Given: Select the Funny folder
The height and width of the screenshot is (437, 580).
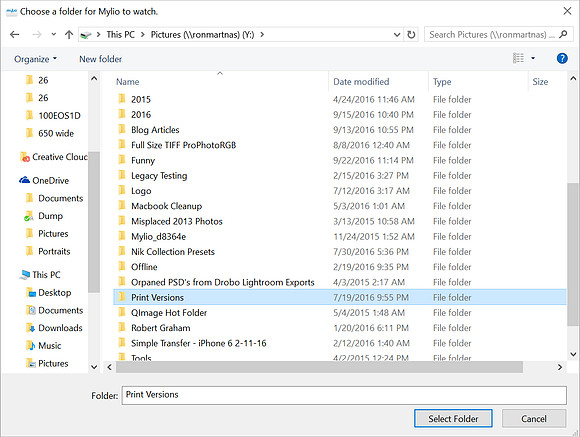Looking at the screenshot, I should (143, 161).
